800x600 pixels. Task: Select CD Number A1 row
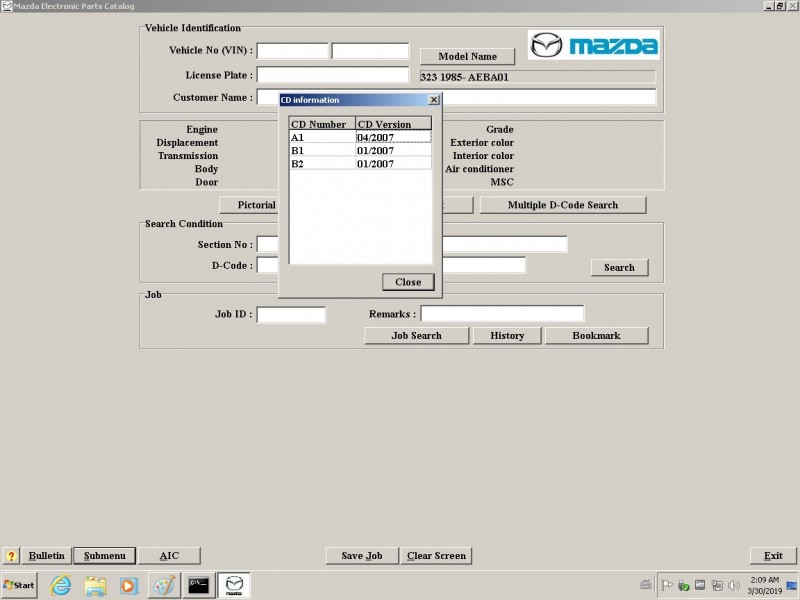tap(360, 137)
